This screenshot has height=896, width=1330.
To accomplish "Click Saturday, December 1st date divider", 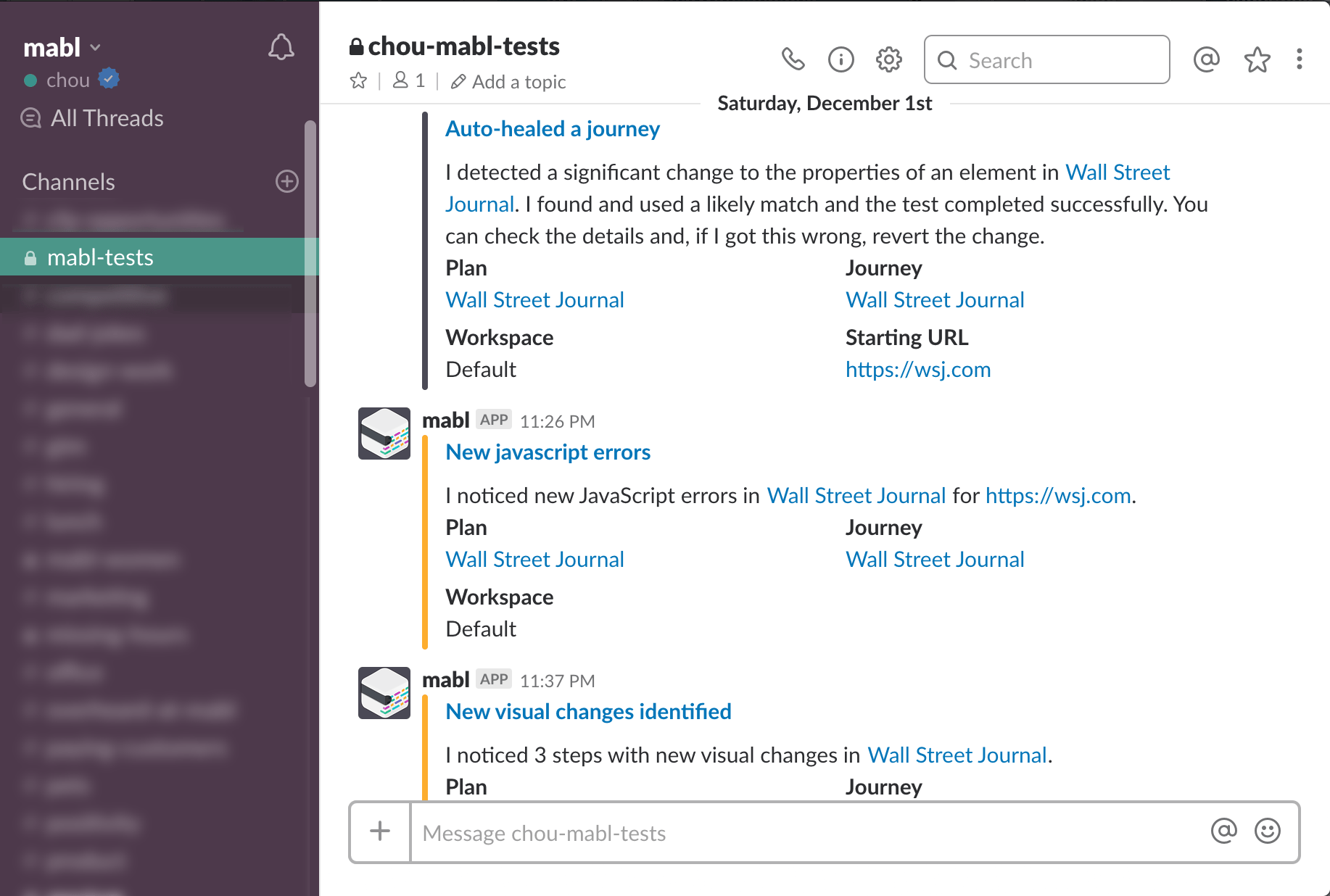I will pos(825,103).
